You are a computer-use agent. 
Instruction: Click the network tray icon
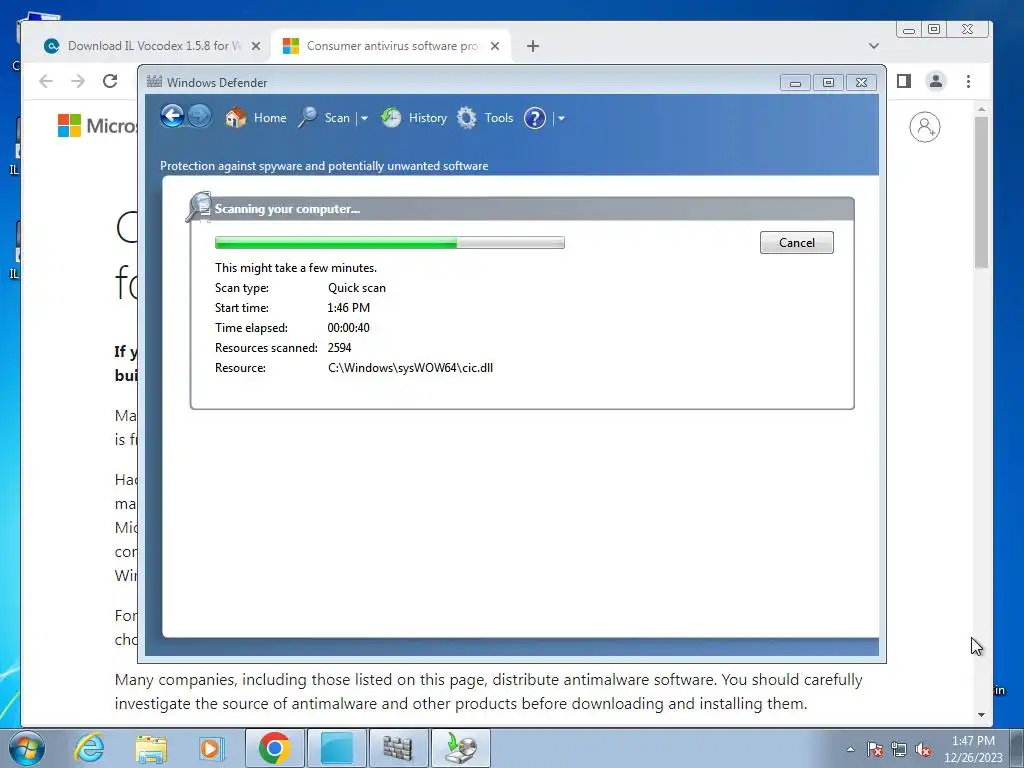coord(899,749)
